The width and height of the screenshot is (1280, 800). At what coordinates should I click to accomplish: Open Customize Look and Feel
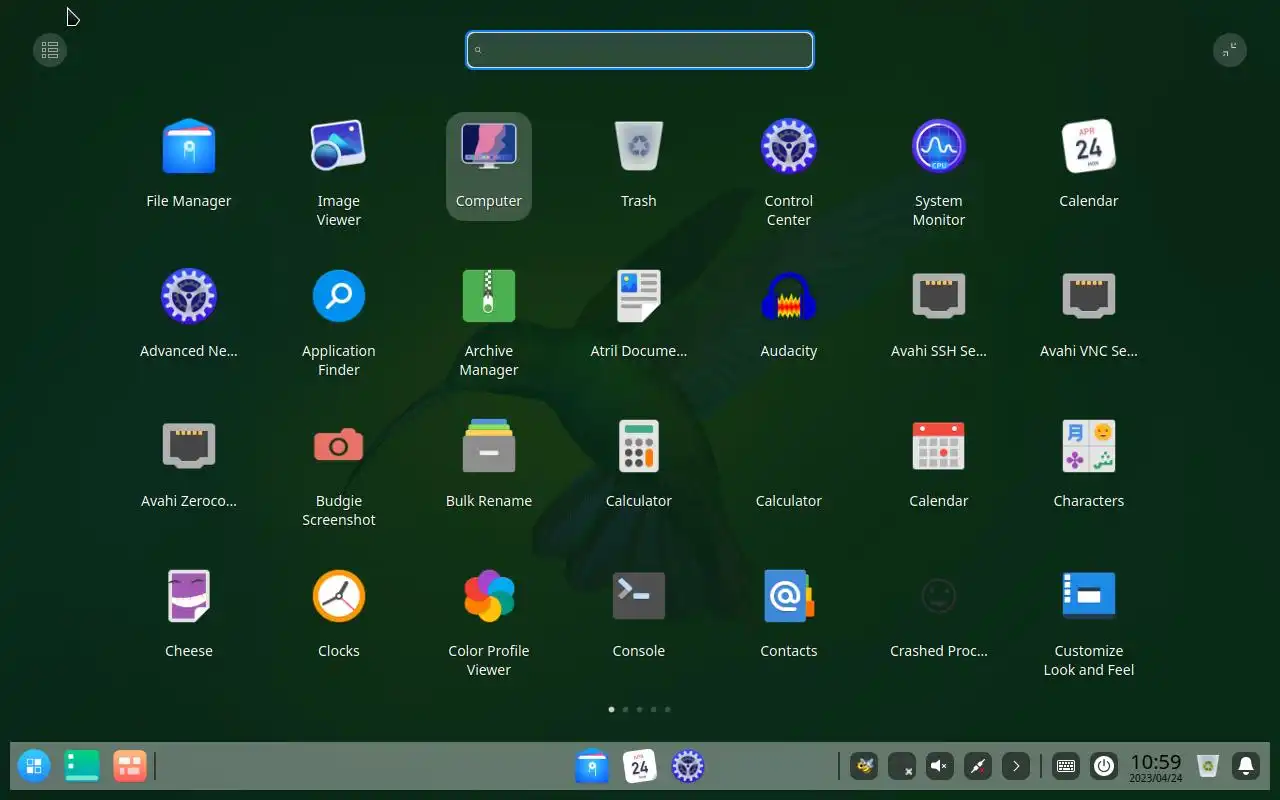click(1089, 597)
